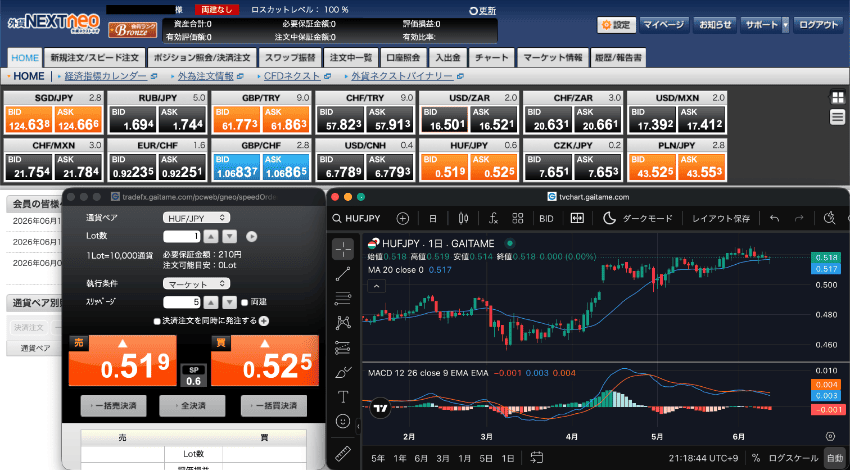Decrease Lot数 with down arrow

pos(230,236)
